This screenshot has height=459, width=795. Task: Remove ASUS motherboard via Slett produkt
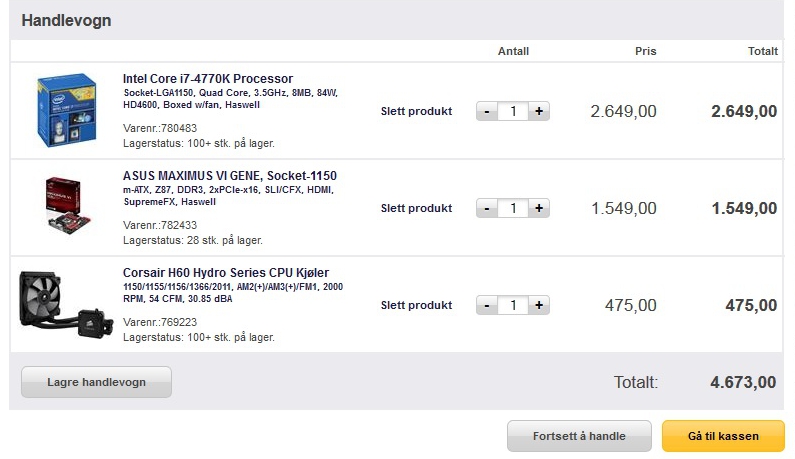[x=416, y=208]
